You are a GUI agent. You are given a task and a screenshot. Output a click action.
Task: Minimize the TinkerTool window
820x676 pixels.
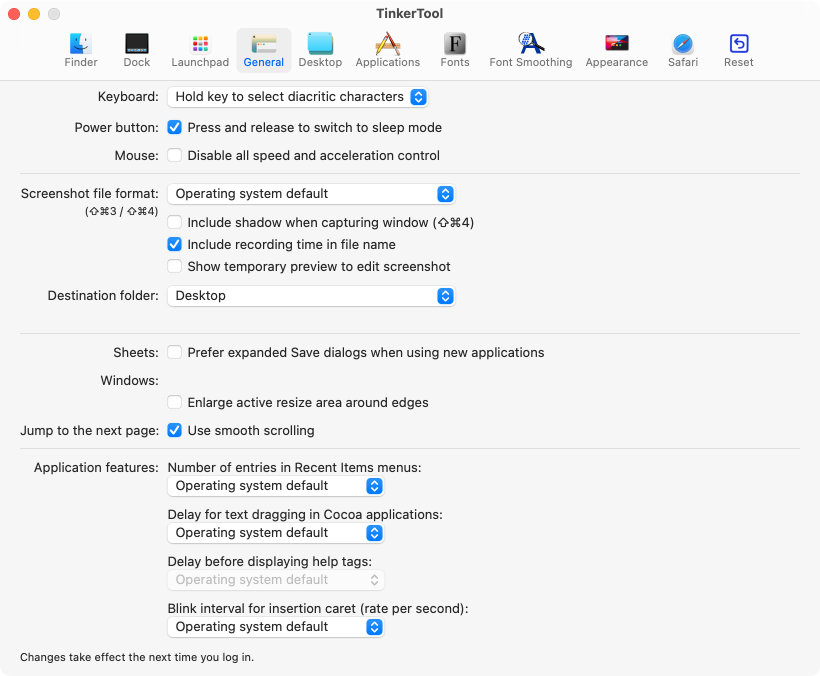(34, 14)
